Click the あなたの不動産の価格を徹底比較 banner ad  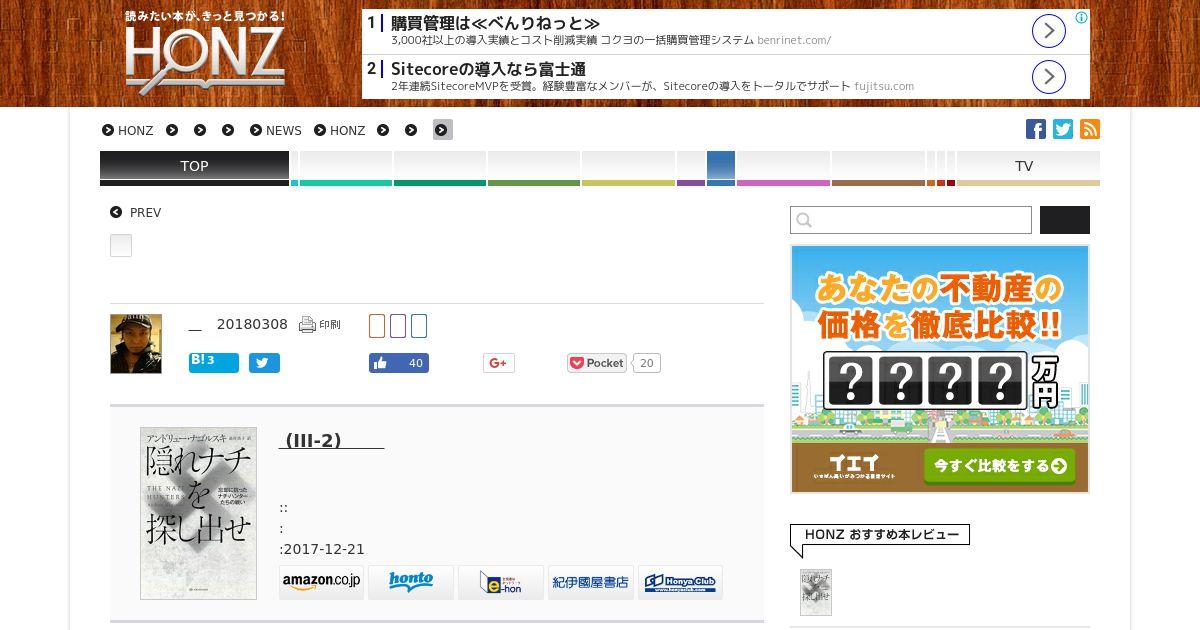[940, 369]
